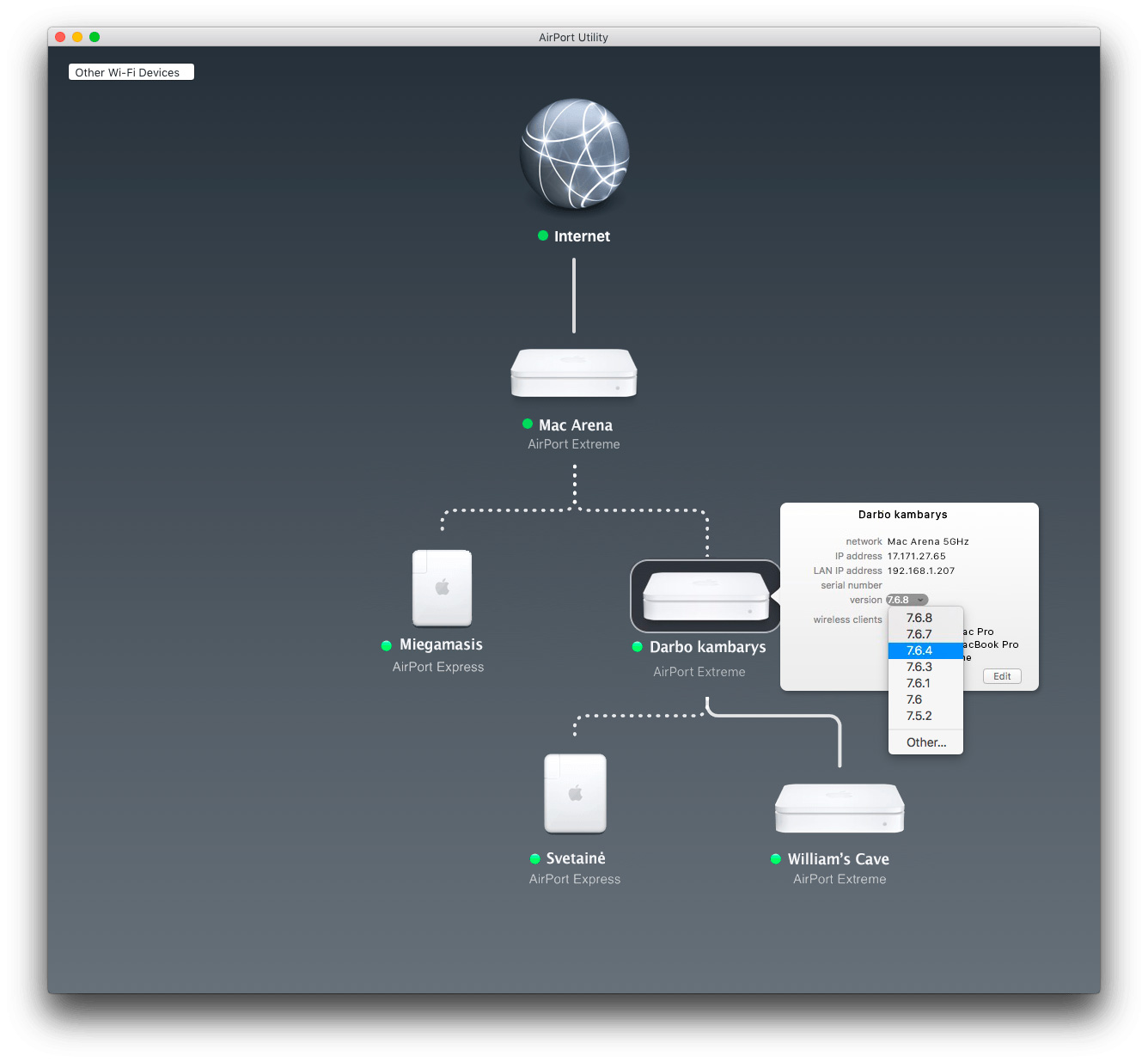This screenshot has height=1062, width=1148.
Task: Click the wireless clients label
Action: [x=848, y=619]
